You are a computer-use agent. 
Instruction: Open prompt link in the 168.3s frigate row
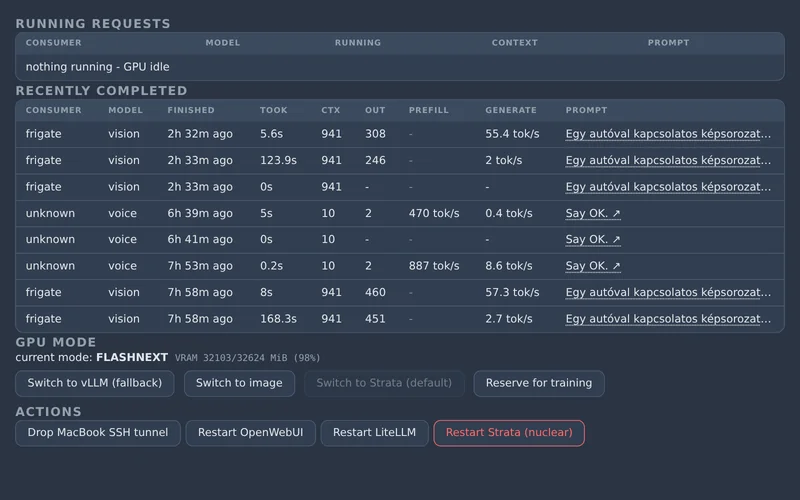coord(668,319)
